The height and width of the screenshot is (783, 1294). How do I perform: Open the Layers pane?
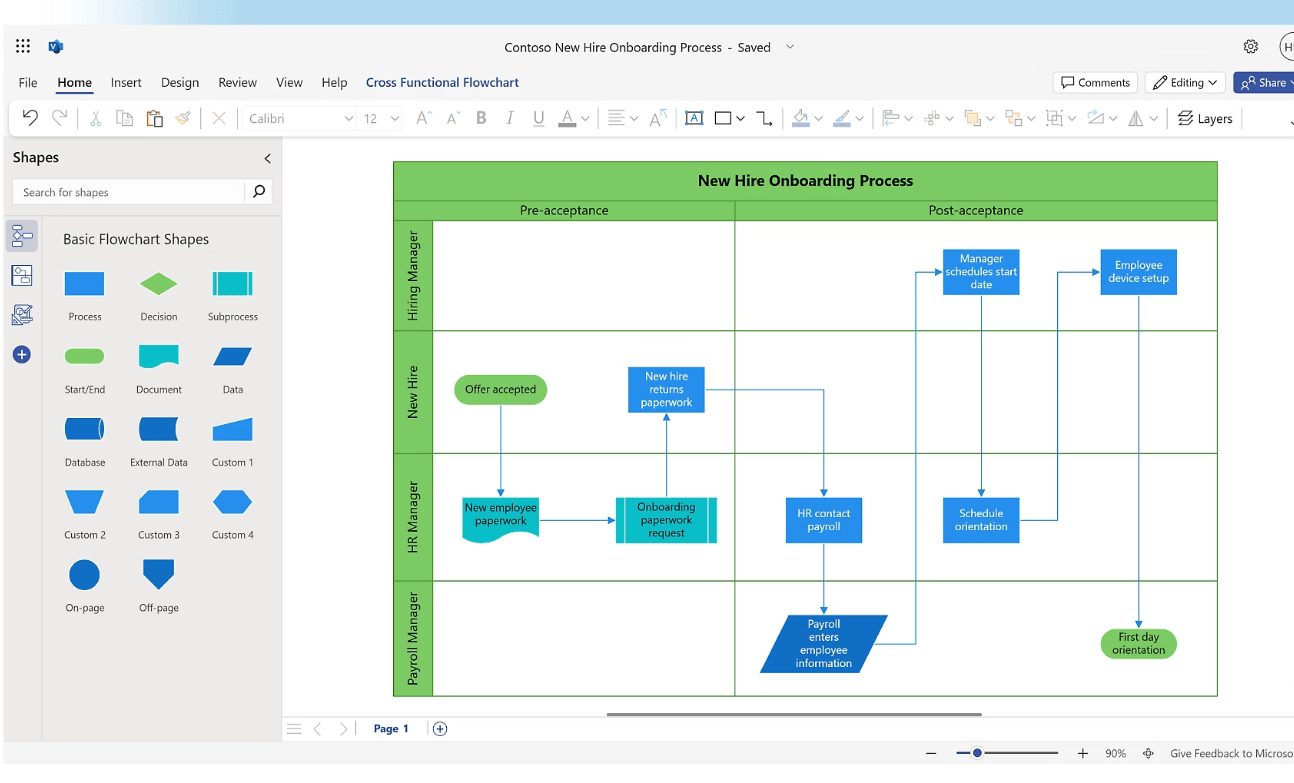[x=1205, y=118]
